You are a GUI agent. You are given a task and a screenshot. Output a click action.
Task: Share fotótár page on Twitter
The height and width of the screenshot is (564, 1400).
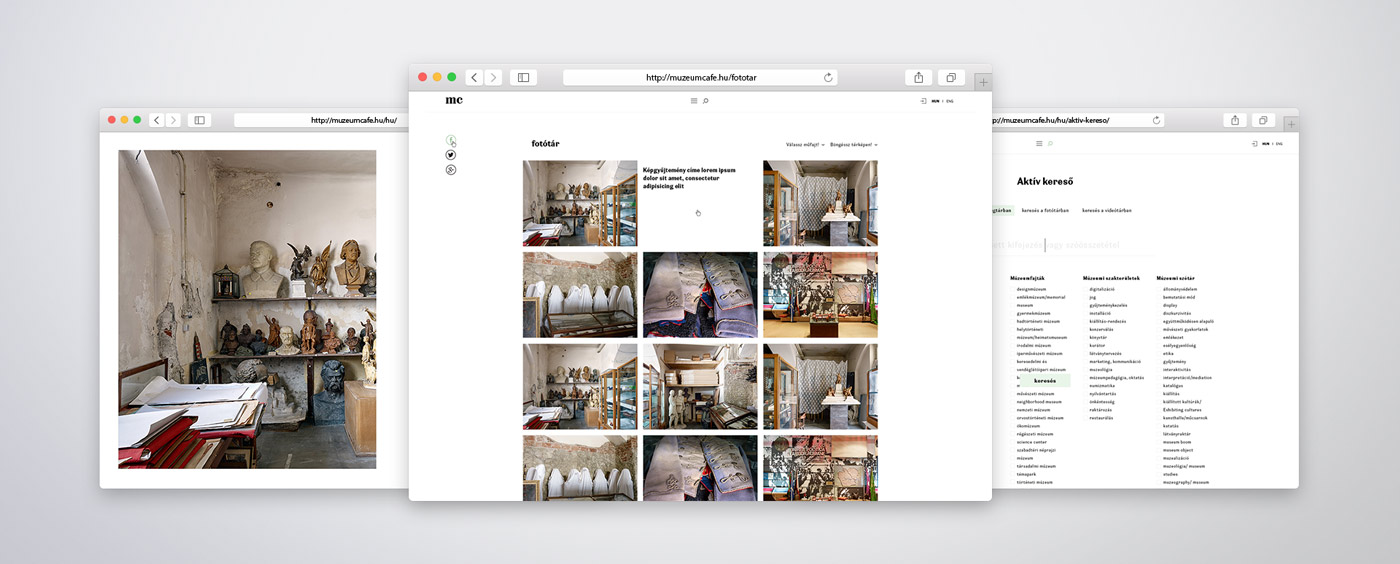pos(451,155)
